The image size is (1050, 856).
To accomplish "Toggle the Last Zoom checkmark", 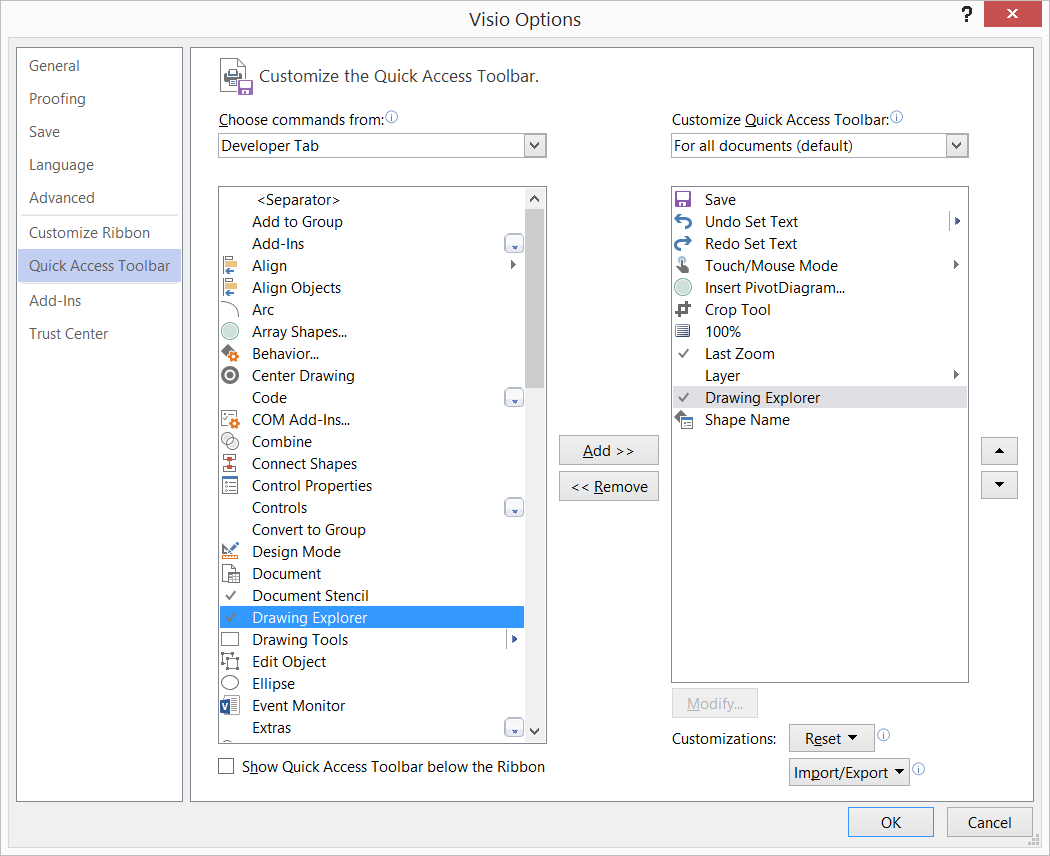I will [x=684, y=353].
